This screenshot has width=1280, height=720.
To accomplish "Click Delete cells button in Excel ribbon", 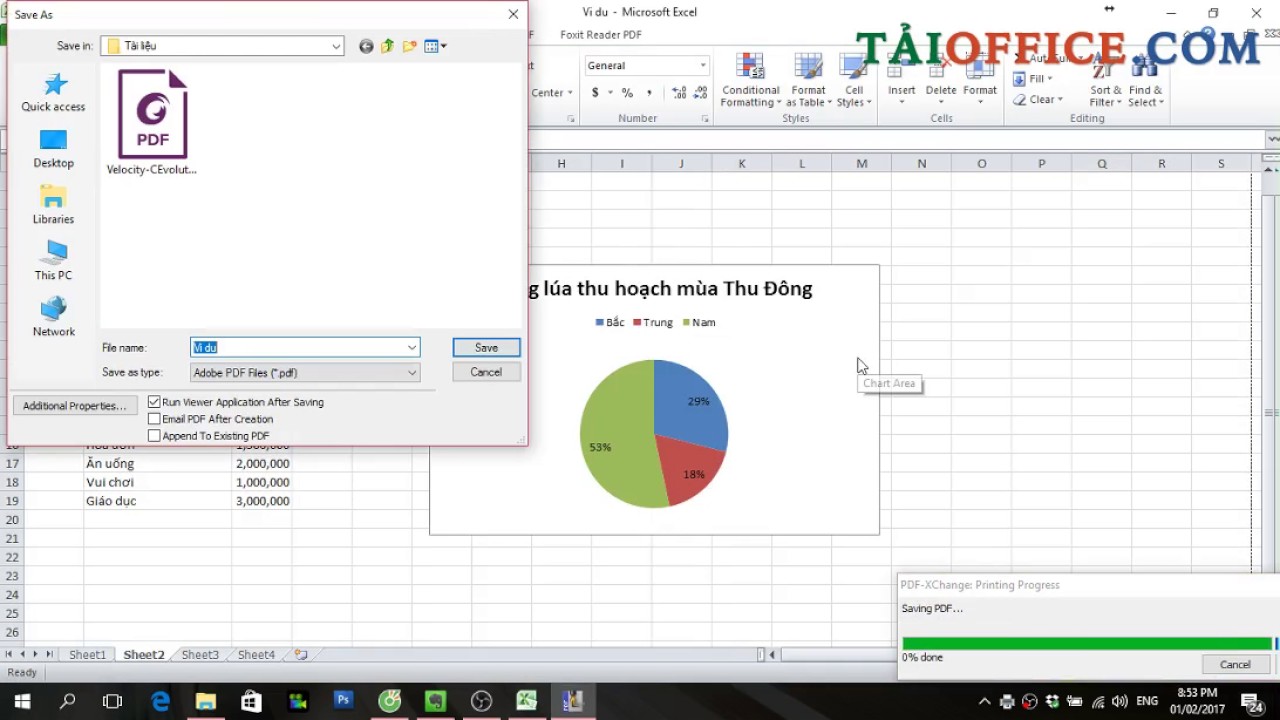I will pyautogui.click(x=940, y=81).
